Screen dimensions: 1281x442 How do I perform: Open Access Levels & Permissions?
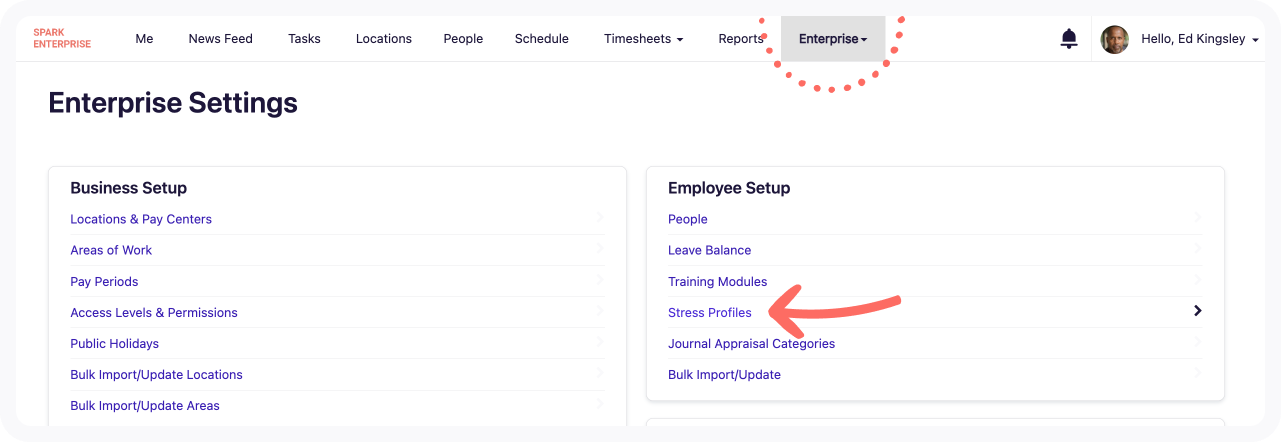[154, 313]
